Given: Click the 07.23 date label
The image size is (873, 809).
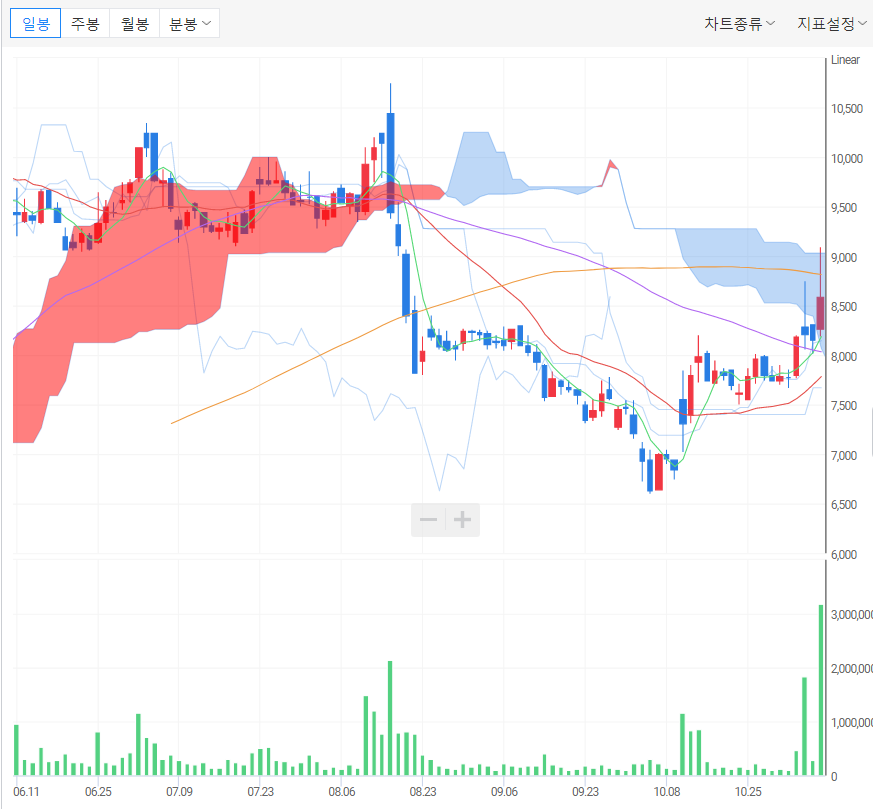Looking at the screenshot, I should click(x=261, y=791).
